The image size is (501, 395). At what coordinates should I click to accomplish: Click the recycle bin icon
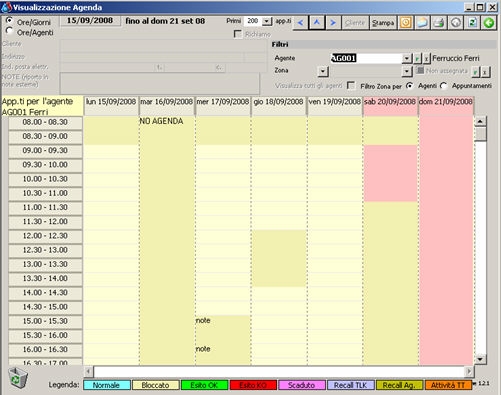click(17, 378)
